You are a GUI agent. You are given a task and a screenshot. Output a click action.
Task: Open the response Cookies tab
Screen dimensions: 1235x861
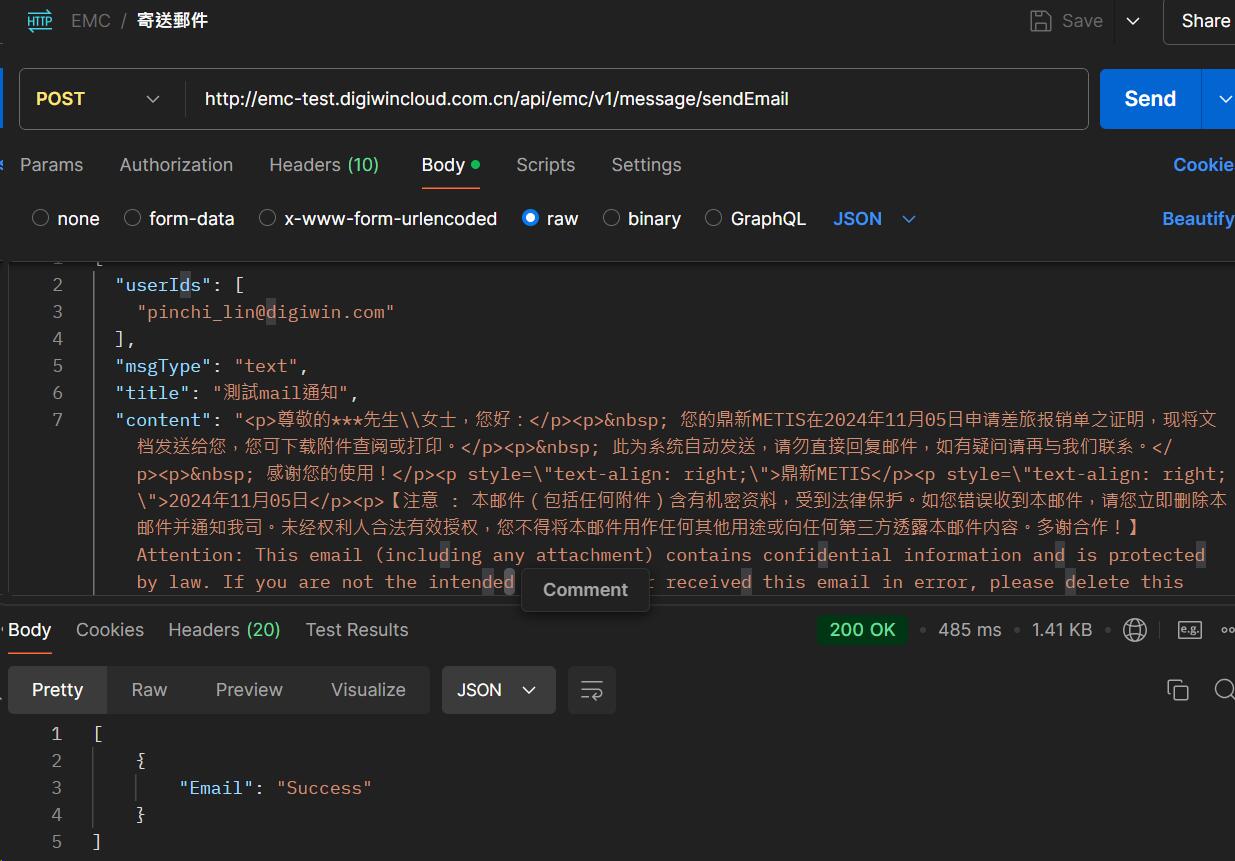[x=110, y=630]
